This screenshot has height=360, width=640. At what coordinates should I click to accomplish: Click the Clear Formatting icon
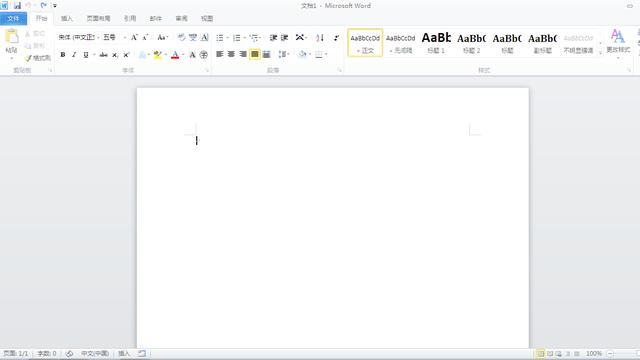click(182, 38)
